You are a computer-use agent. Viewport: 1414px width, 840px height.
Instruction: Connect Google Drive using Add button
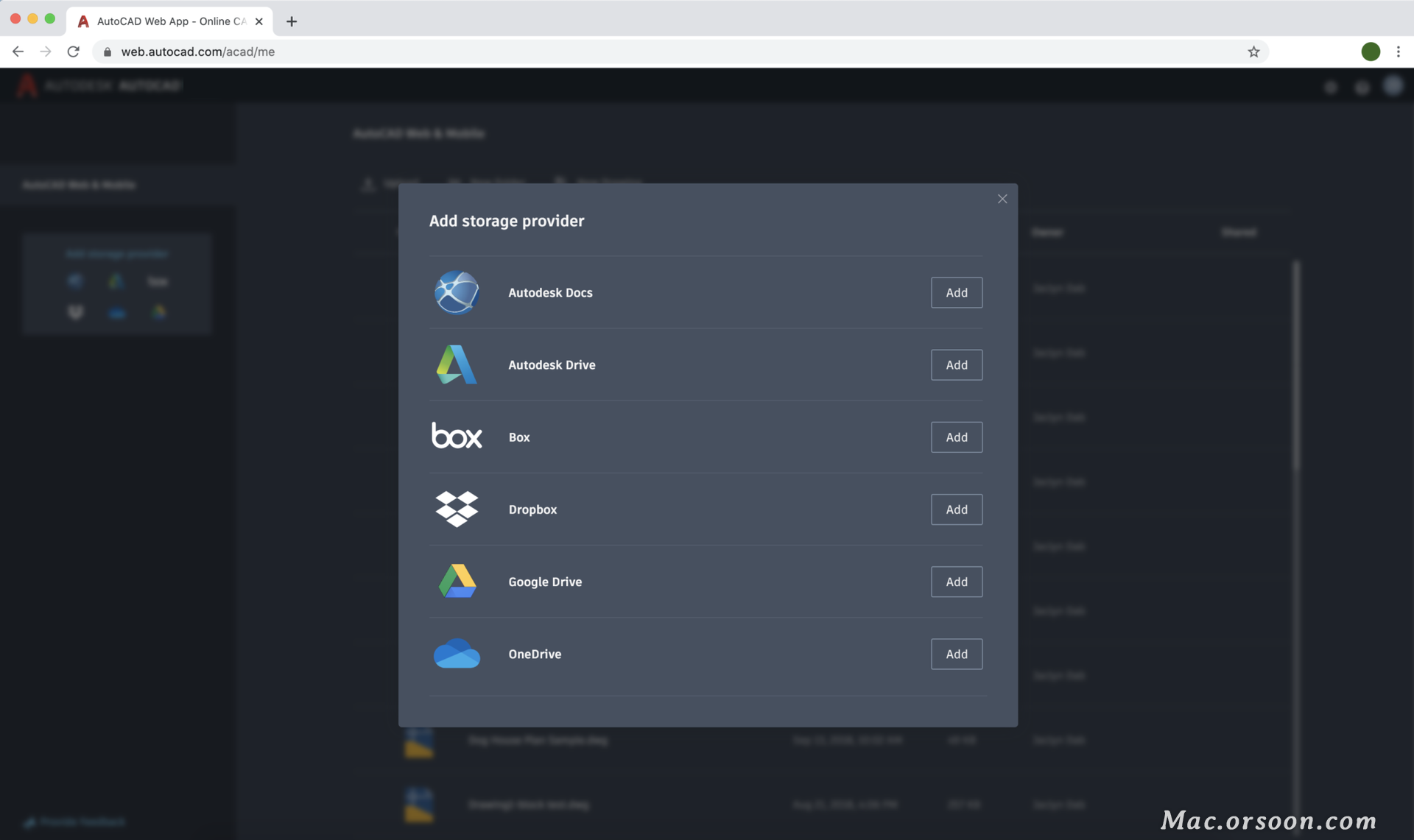[956, 582]
